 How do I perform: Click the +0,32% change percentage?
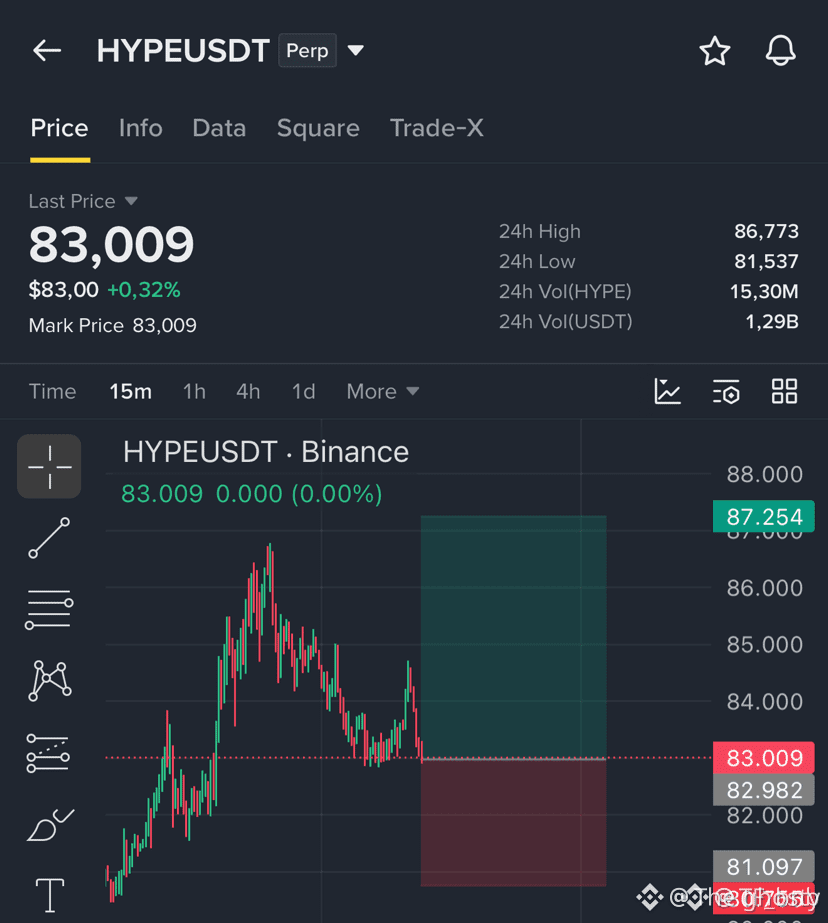[x=144, y=290]
